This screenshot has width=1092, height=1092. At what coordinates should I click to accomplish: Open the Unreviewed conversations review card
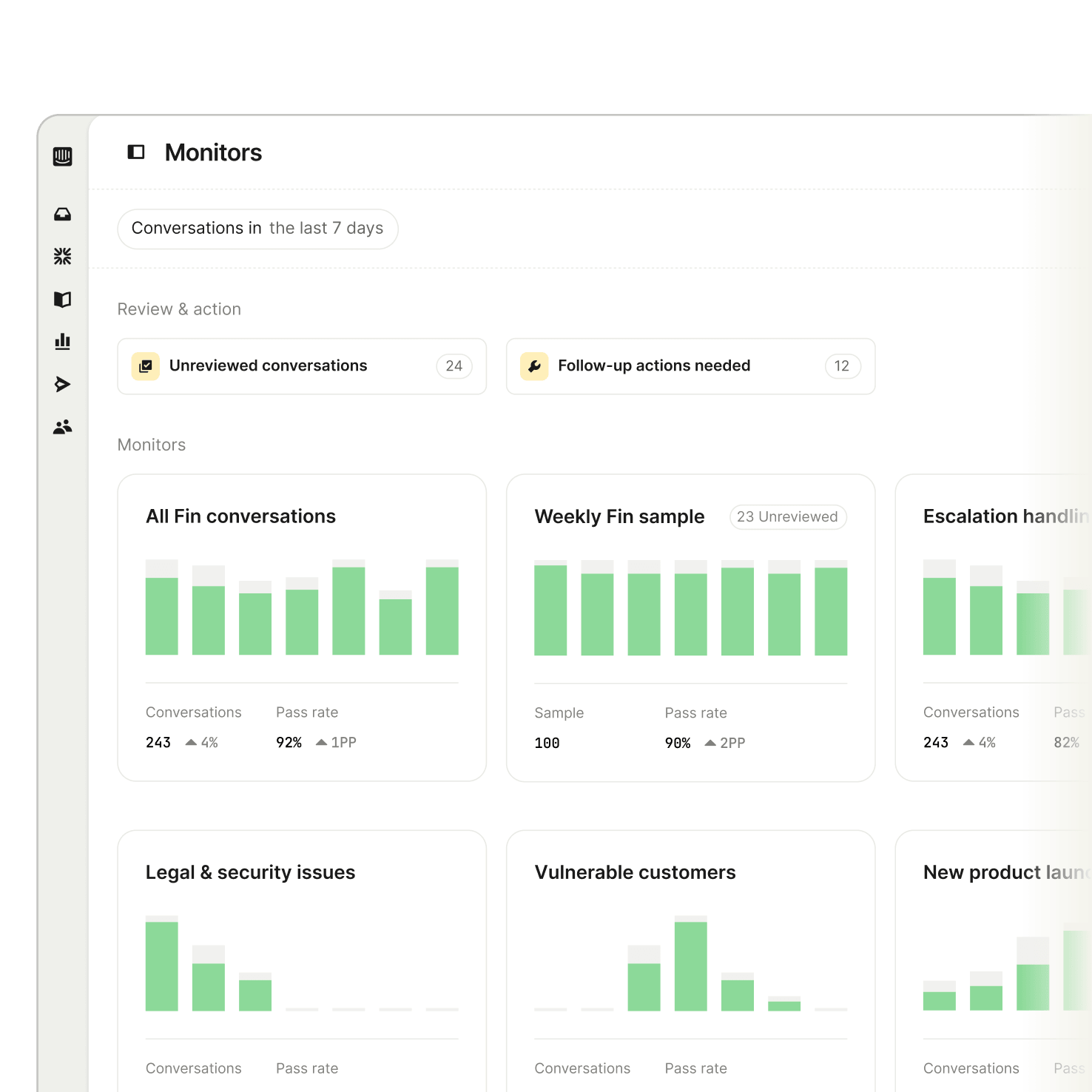point(301,365)
